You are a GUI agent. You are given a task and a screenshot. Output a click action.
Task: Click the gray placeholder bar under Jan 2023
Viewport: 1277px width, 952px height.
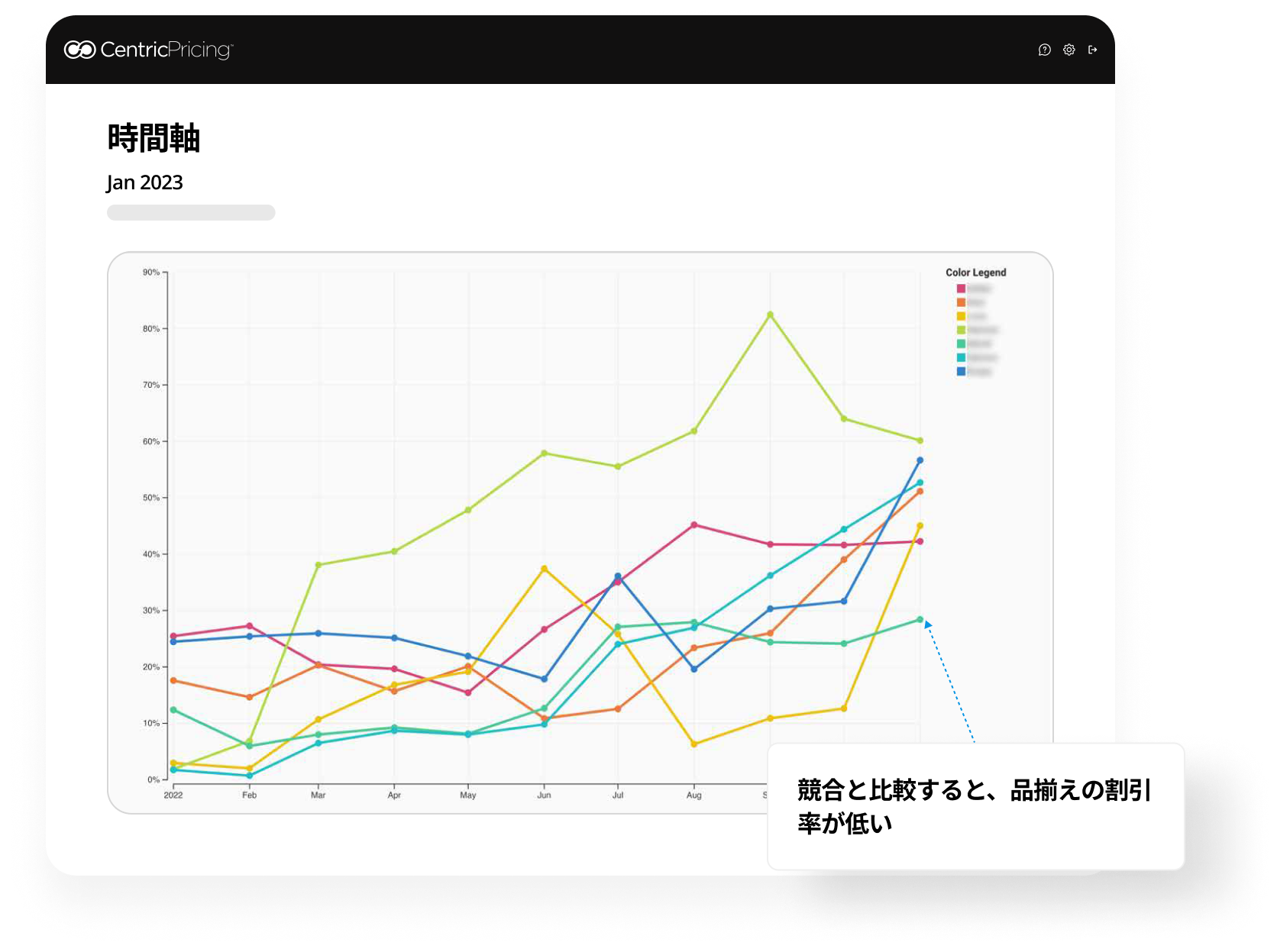point(191,212)
